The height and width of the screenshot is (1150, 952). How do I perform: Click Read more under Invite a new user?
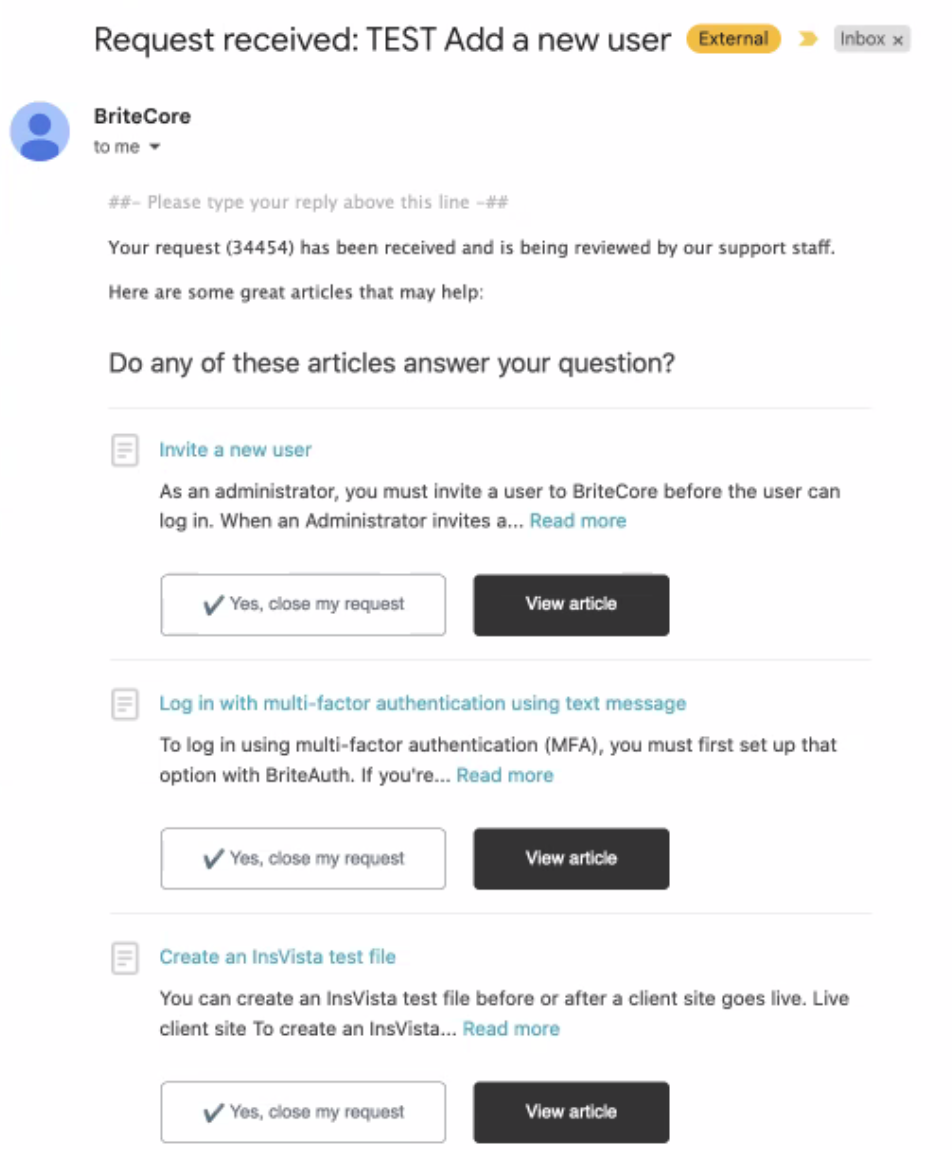[x=578, y=521]
